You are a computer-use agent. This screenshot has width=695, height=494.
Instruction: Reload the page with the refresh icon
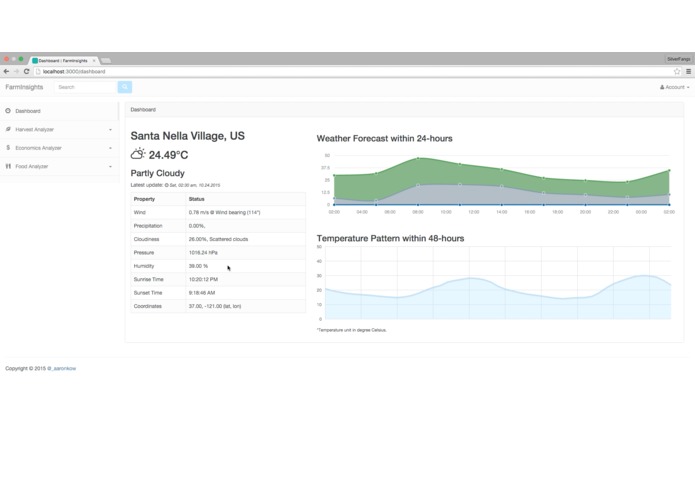tap(27, 71)
